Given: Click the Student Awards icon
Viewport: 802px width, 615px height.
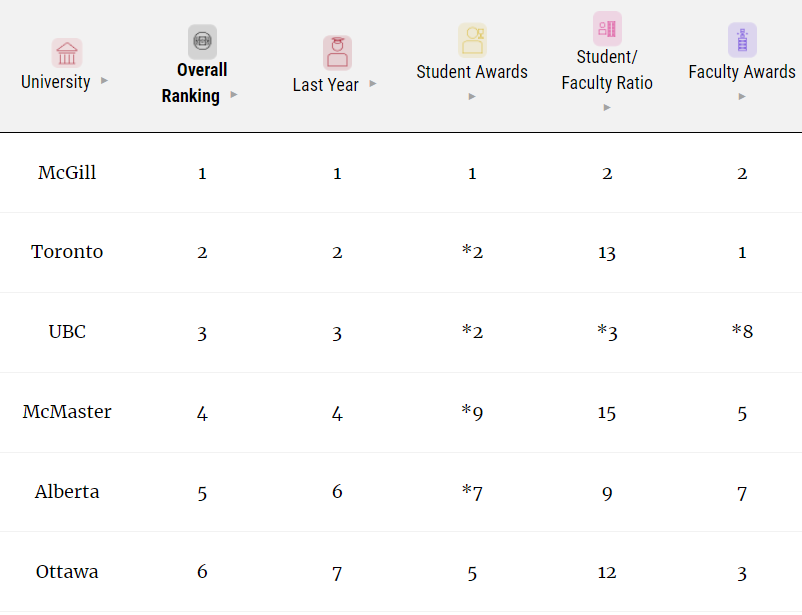Looking at the screenshot, I should 472,39.
